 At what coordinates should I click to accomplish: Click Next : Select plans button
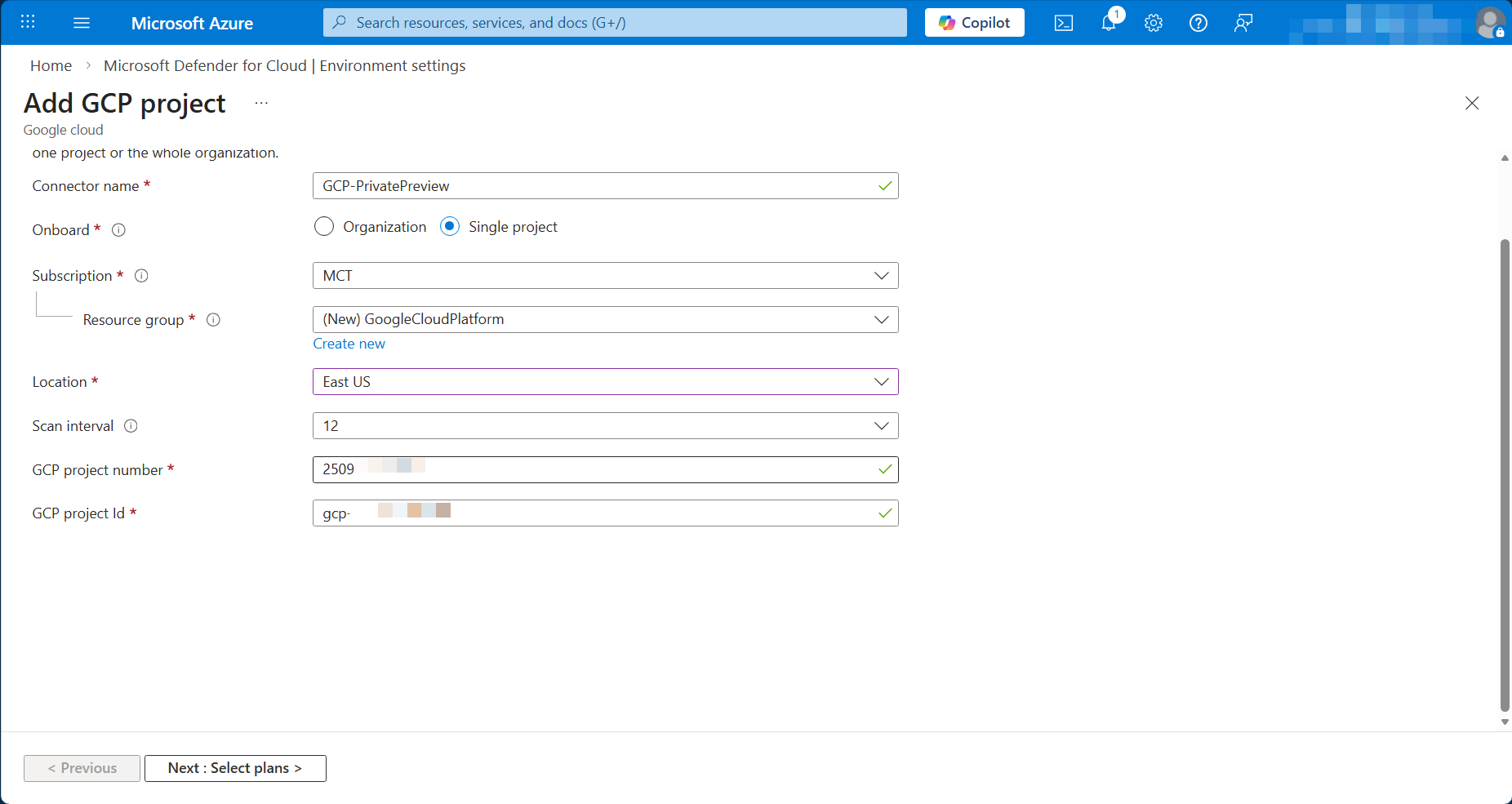(235, 768)
